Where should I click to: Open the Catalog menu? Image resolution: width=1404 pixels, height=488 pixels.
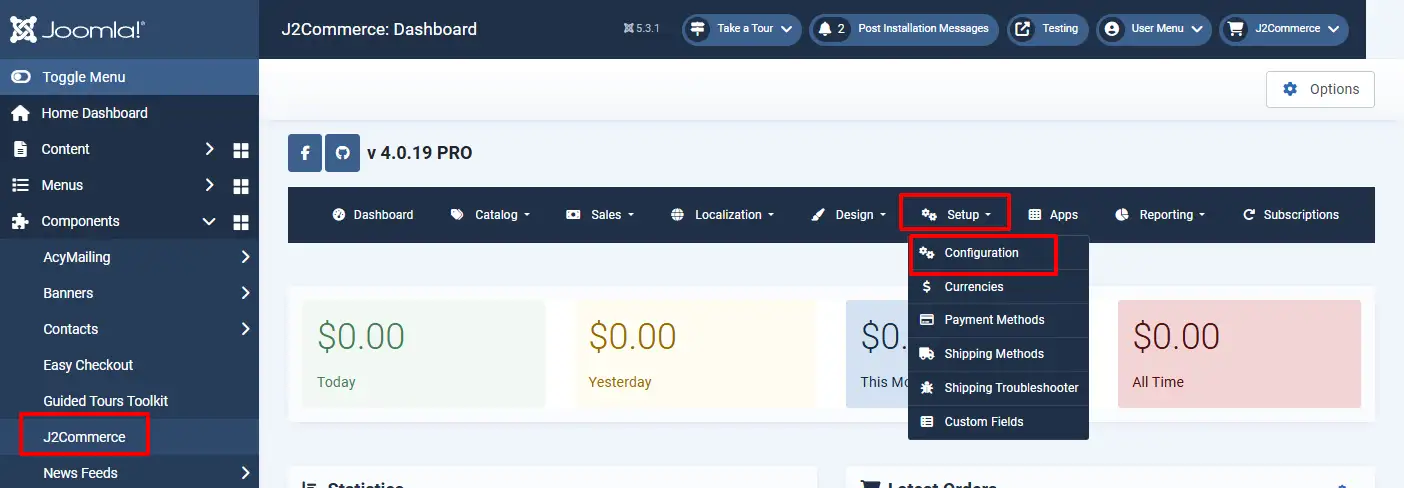click(490, 215)
